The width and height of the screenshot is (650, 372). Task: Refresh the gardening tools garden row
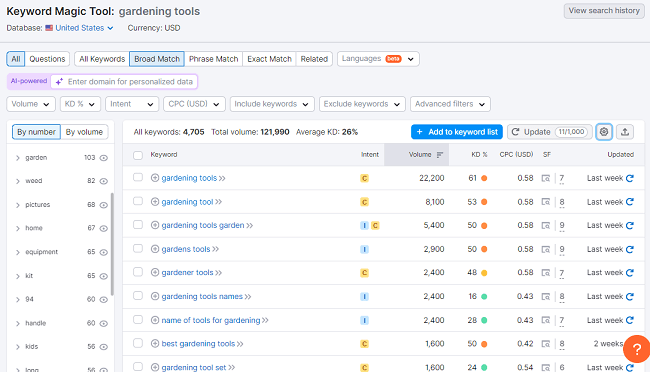[630, 226]
